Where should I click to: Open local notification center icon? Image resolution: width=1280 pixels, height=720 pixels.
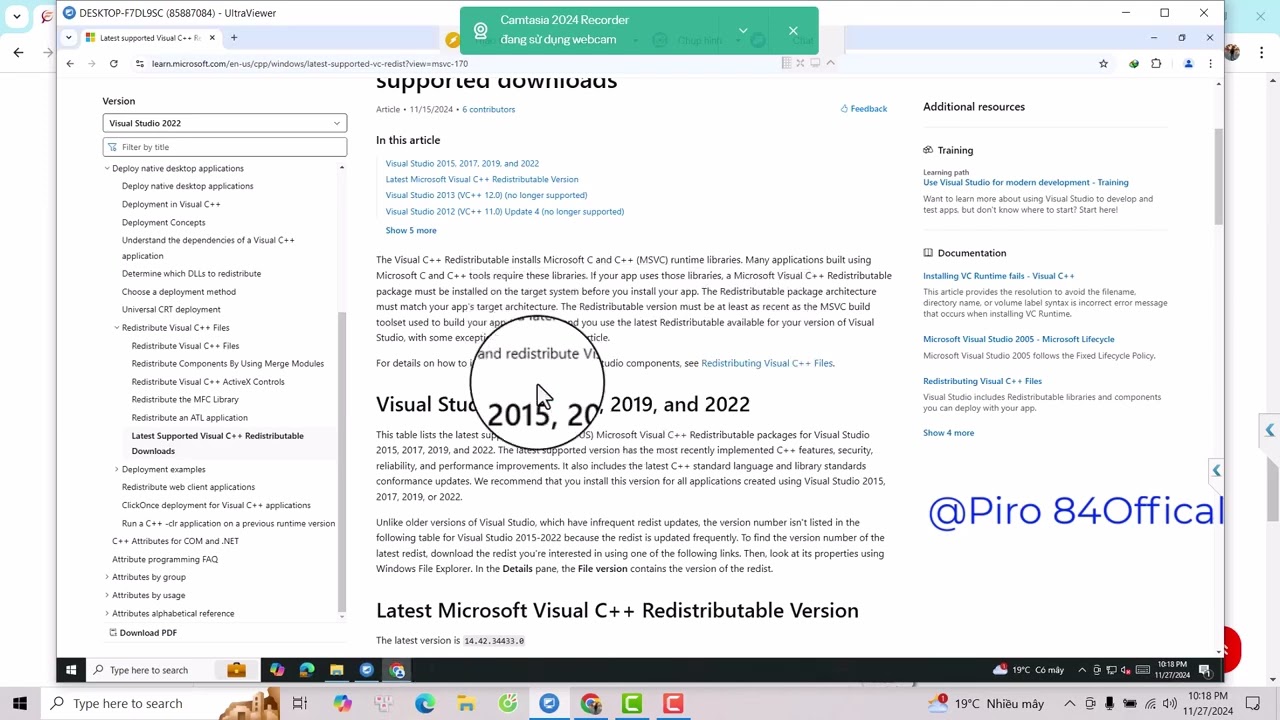(1253, 703)
